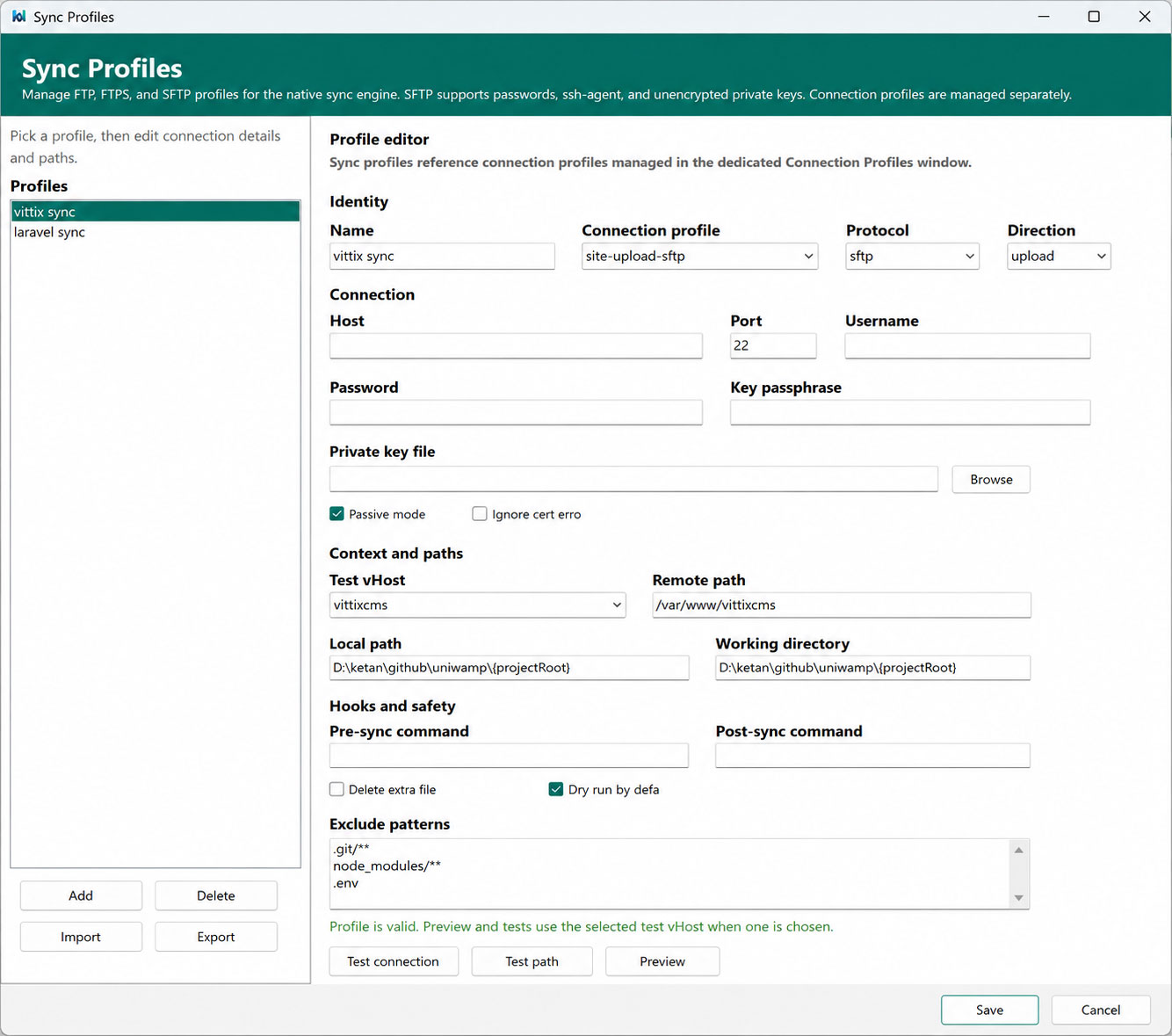1172x1036 pixels.
Task: Minimize the Sync Profiles window
Action: [x=1044, y=17]
